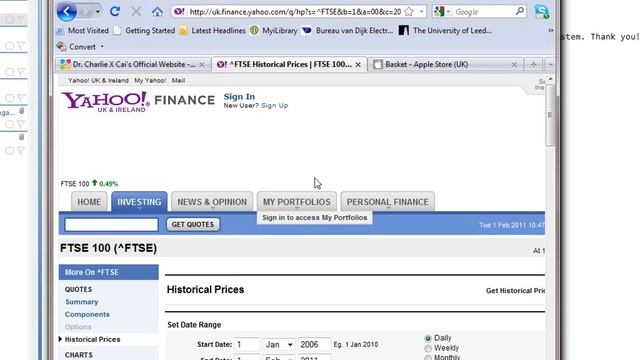Viewport: 640px width, 360px height.
Task: Click the page vertical scrollbar thumb
Action: coord(550,115)
